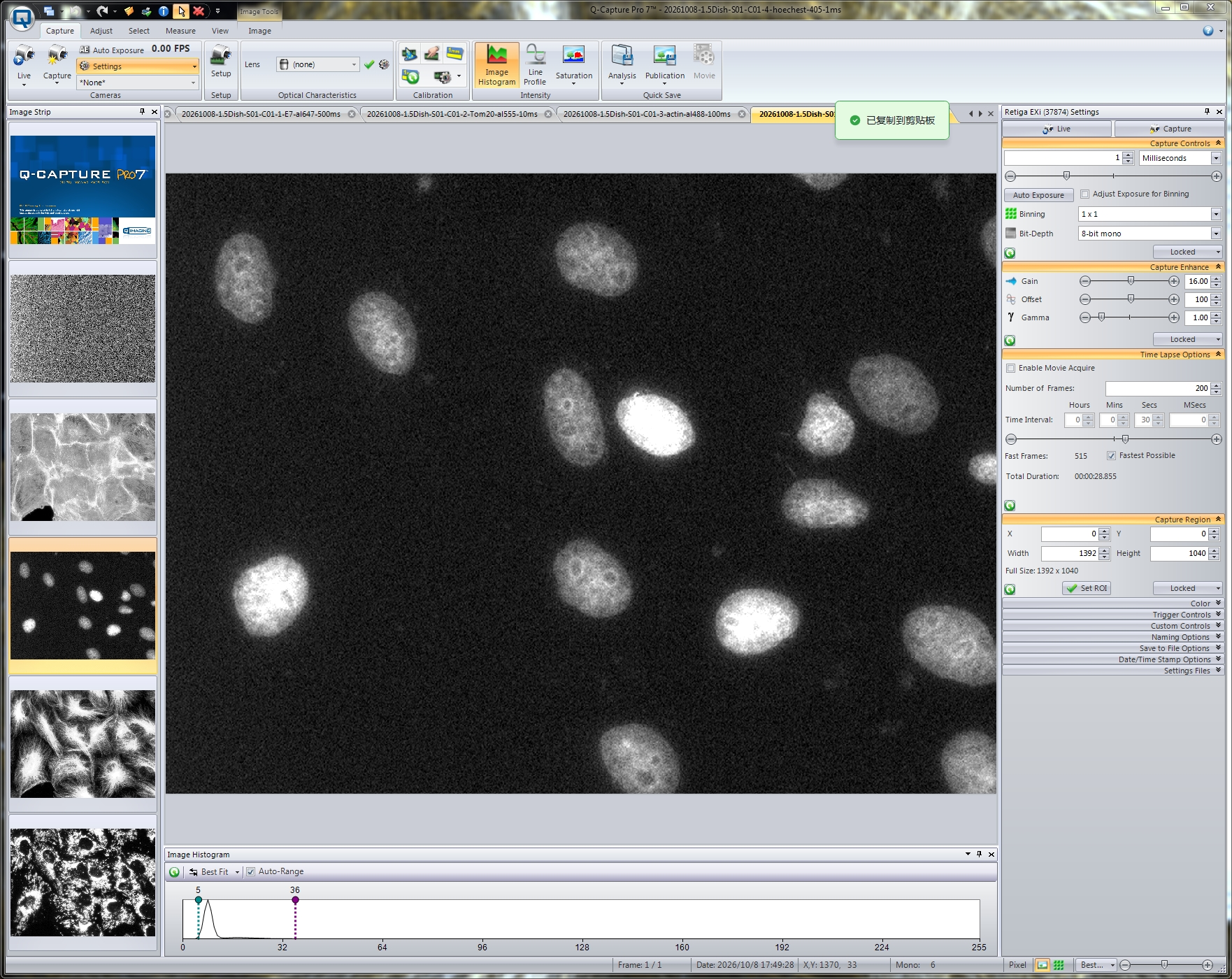Image resolution: width=1232 pixels, height=979 pixels.
Task: Pin the Image Strip panel
Action: coord(142,112)
